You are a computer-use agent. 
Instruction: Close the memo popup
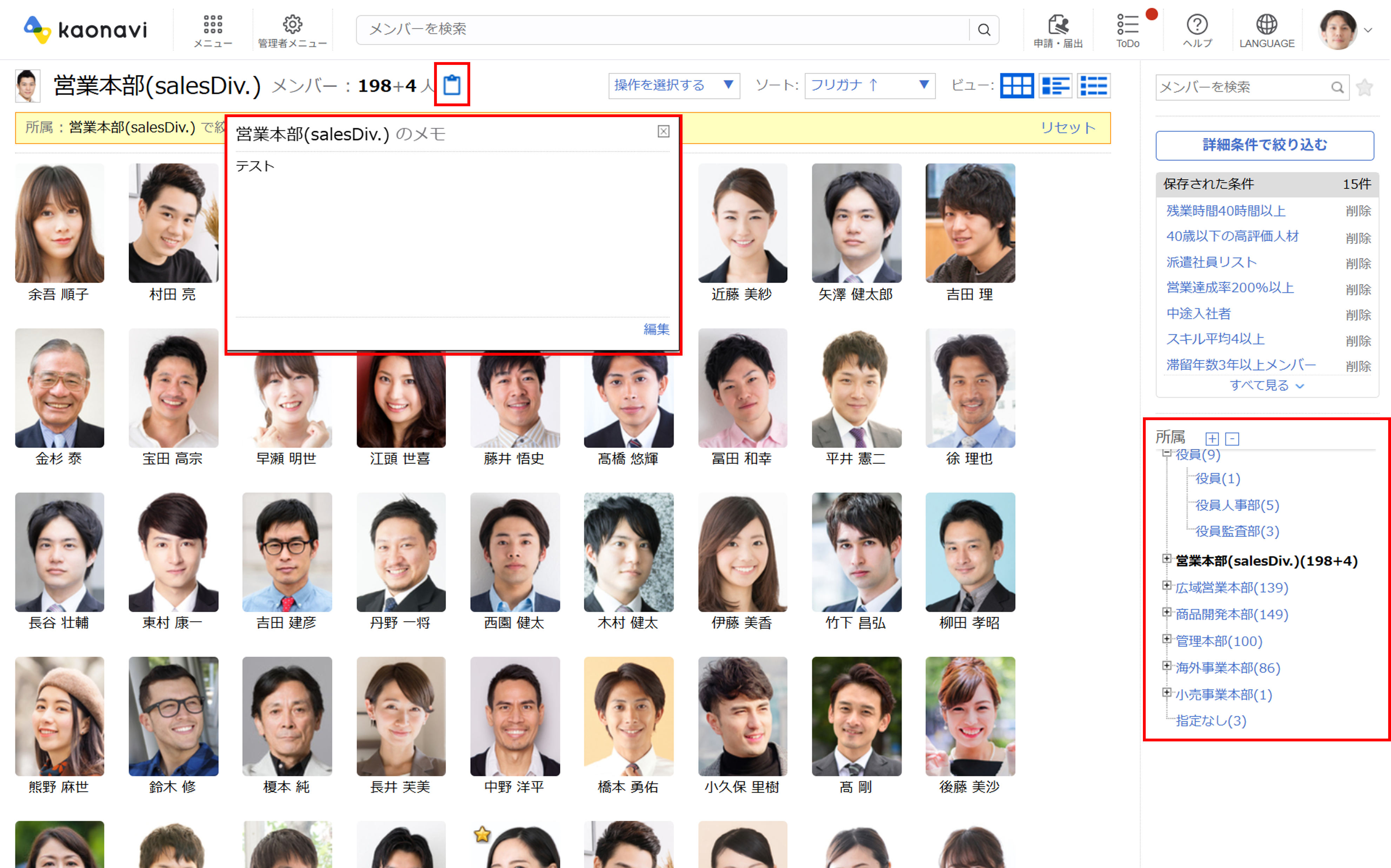click(663, 132)
